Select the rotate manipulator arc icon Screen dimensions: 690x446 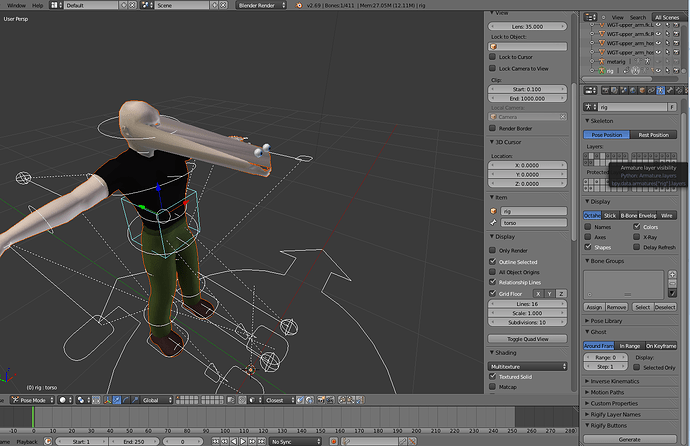pyautogui.click(x=126, y=400)
